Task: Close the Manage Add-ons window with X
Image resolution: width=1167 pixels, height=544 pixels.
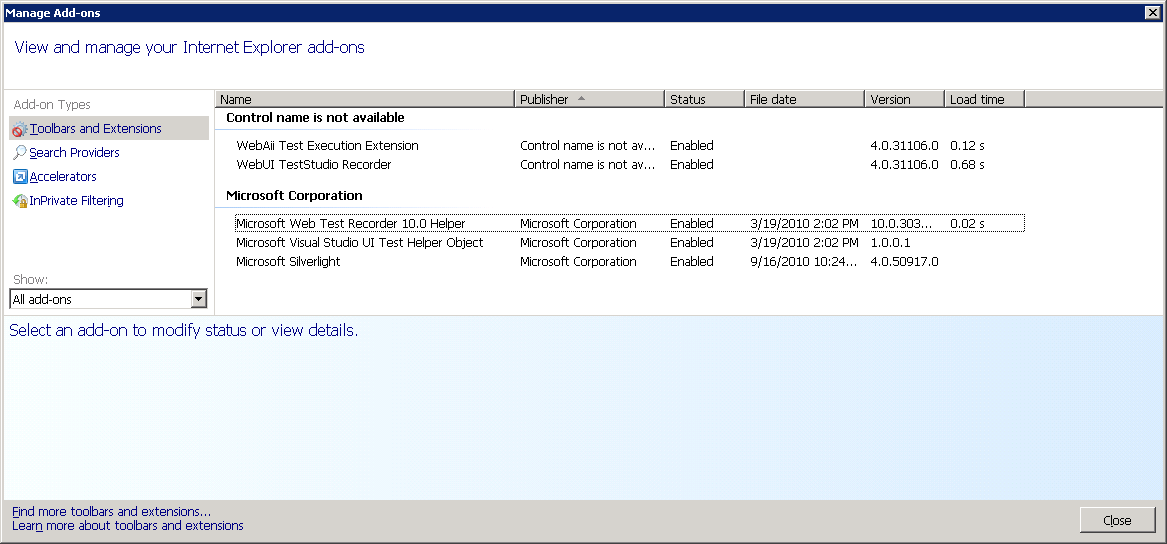Action: [x=1153, y=13]
